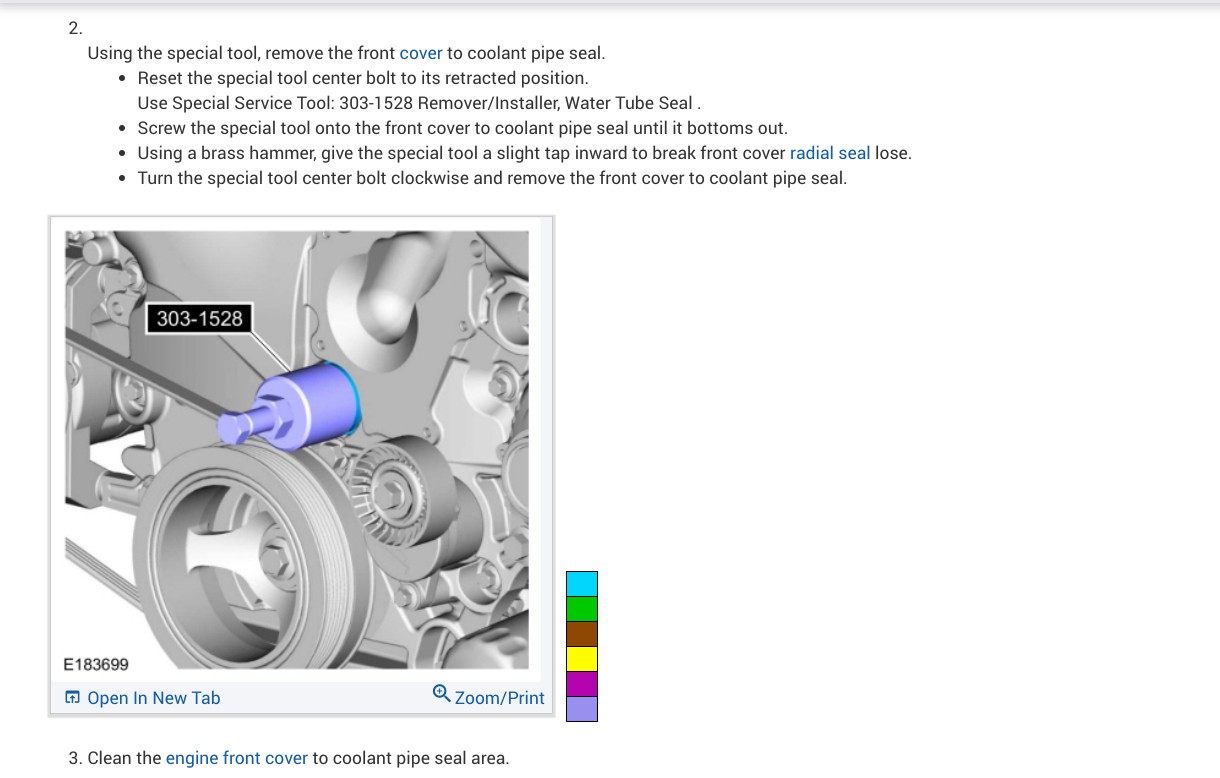Viewport: 1220px width, 778px height.
Task: Follow the 'radial seal' link
Action: pyautogui.click(x=830, y=153)
